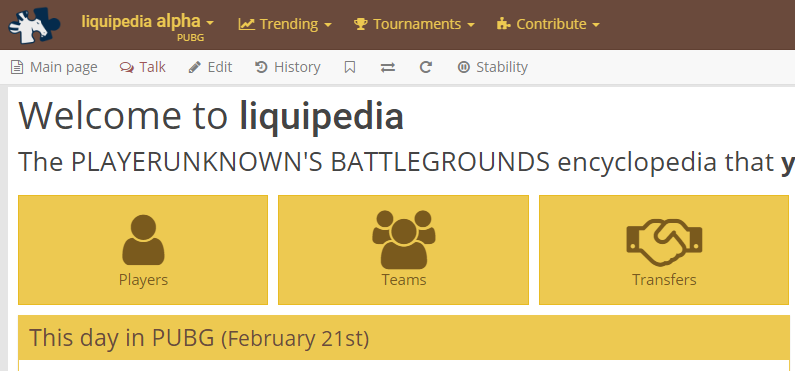Image resolution: width=795 pixels, height=371 pixels.
Task: Click the move page arrows icon
Action: (388, 67)
